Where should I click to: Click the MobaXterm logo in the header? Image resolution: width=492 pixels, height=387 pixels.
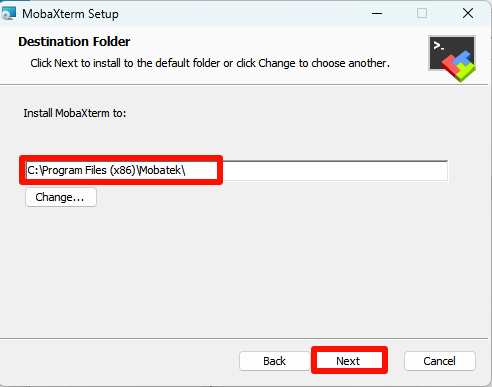452,59
